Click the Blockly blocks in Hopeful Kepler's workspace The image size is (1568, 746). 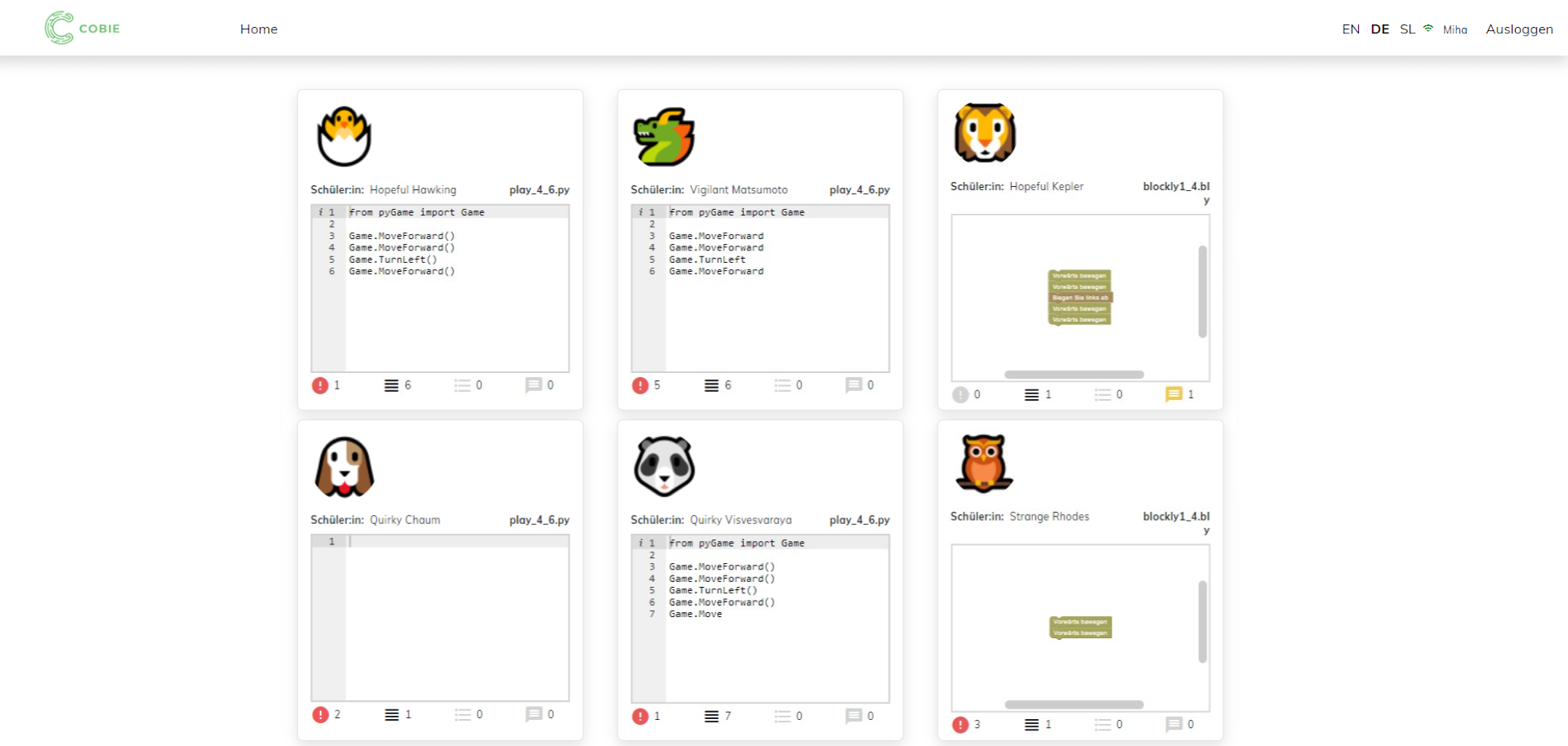pos(1080,298)
